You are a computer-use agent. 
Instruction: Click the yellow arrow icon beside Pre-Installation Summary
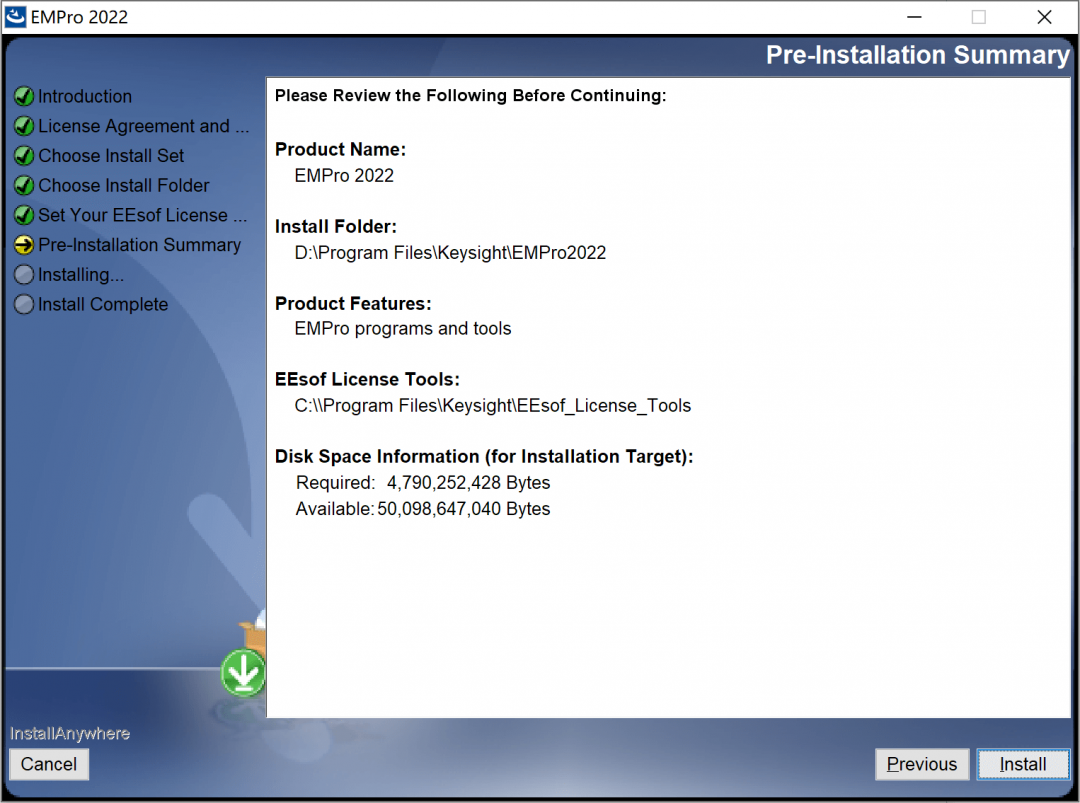[24, 246]
